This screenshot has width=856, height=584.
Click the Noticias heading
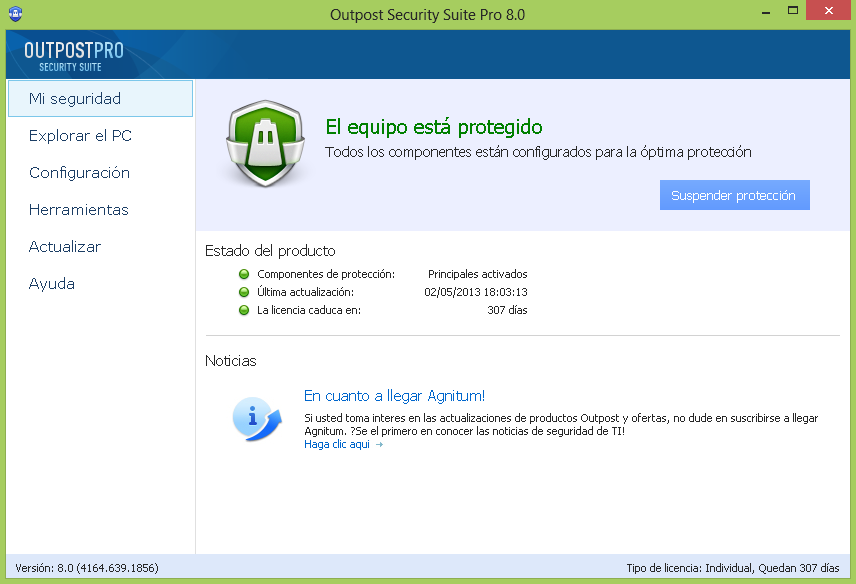[230, 361]
